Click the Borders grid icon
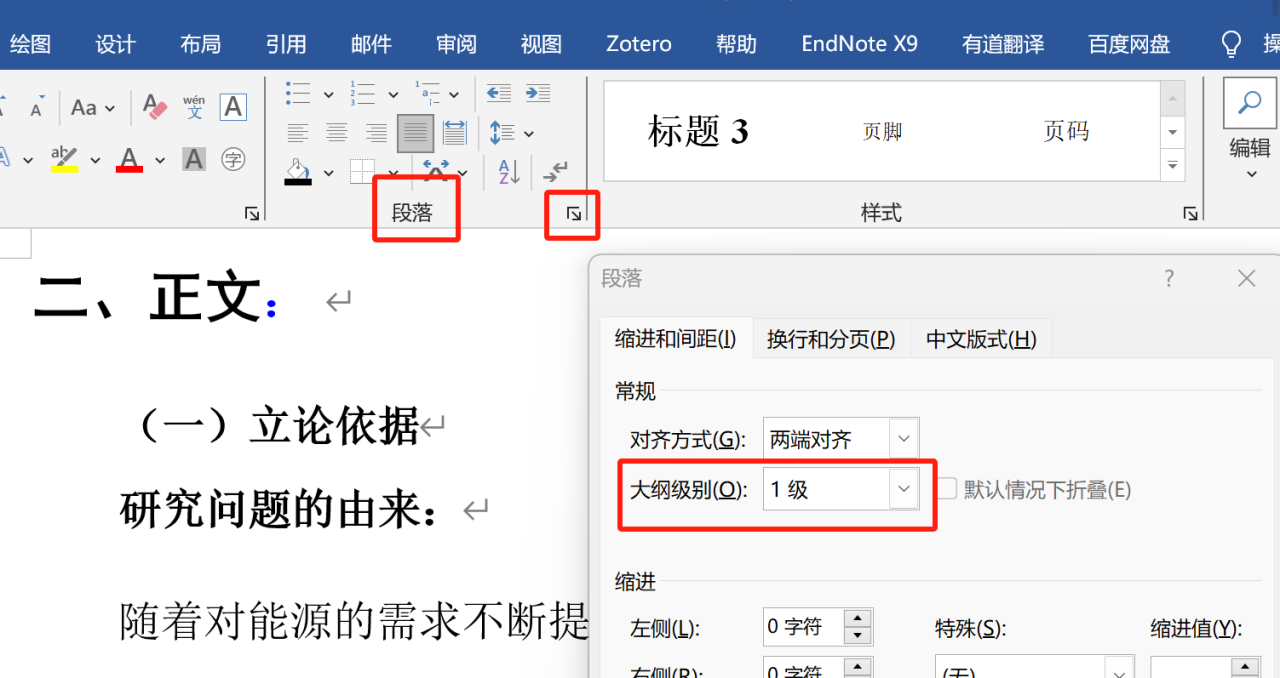 [x=362, y=171]
